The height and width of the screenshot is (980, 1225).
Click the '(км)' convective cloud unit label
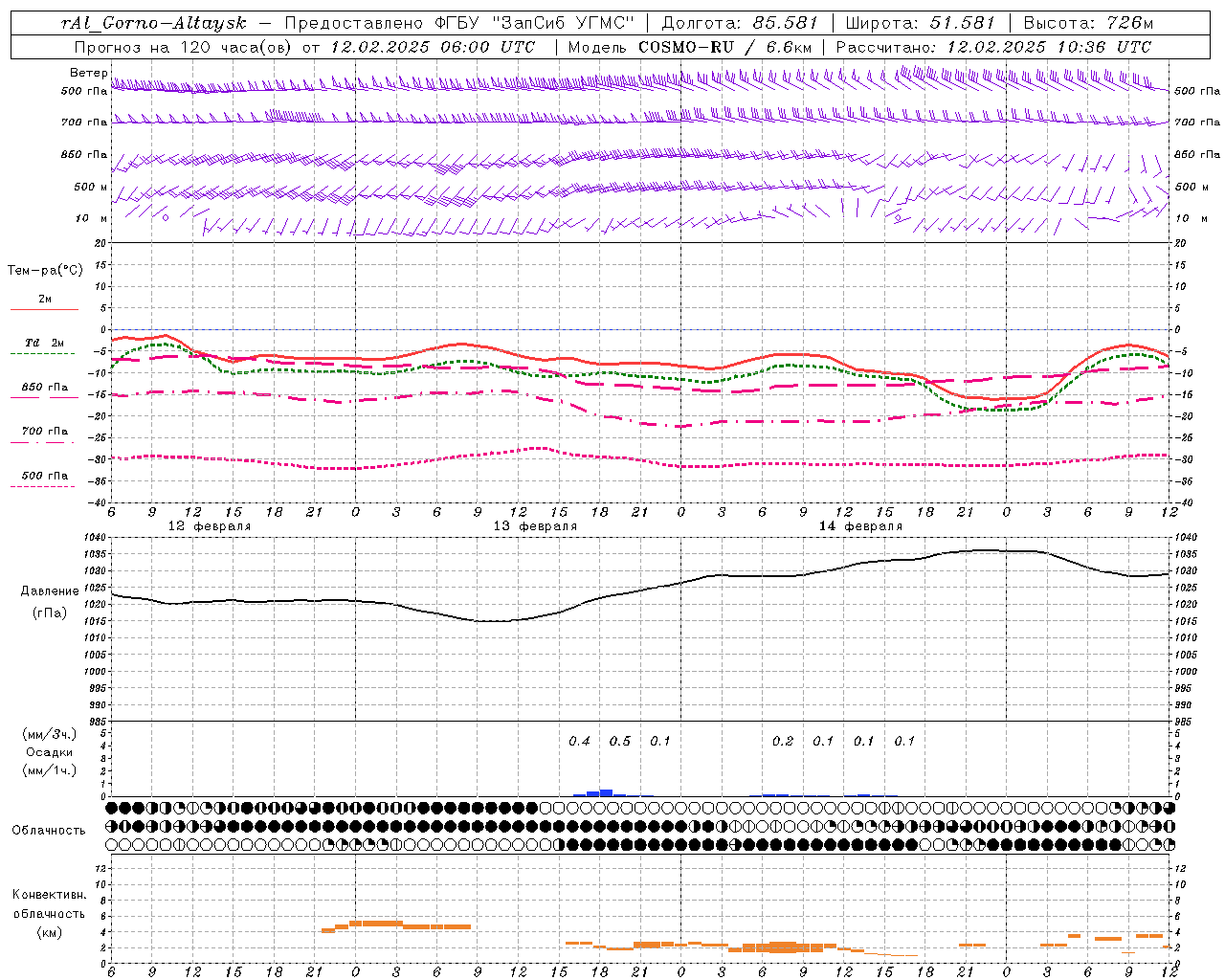pos(49,932)
